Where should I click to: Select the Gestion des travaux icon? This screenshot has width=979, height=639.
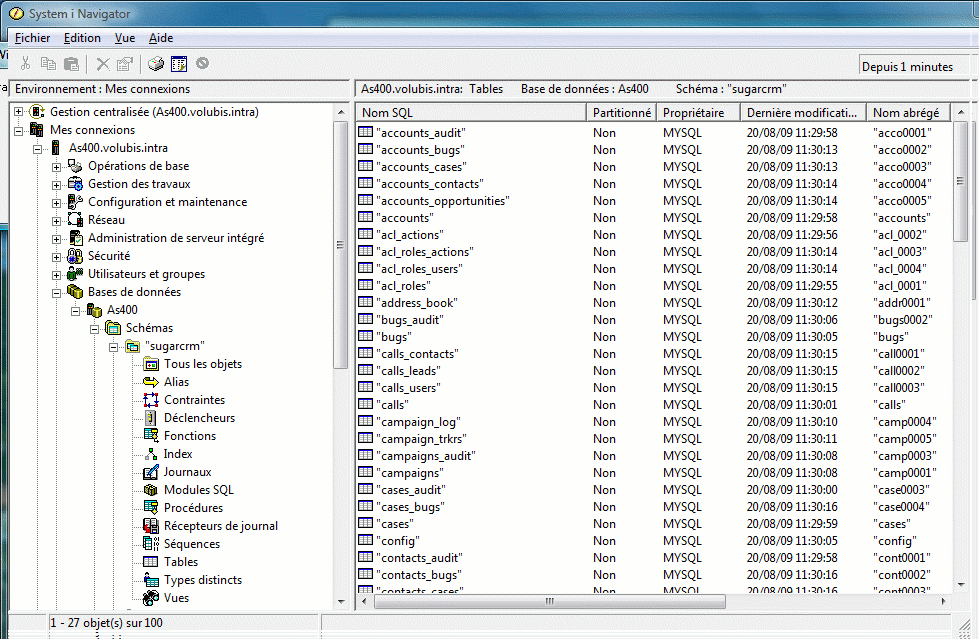coord(75,184)
